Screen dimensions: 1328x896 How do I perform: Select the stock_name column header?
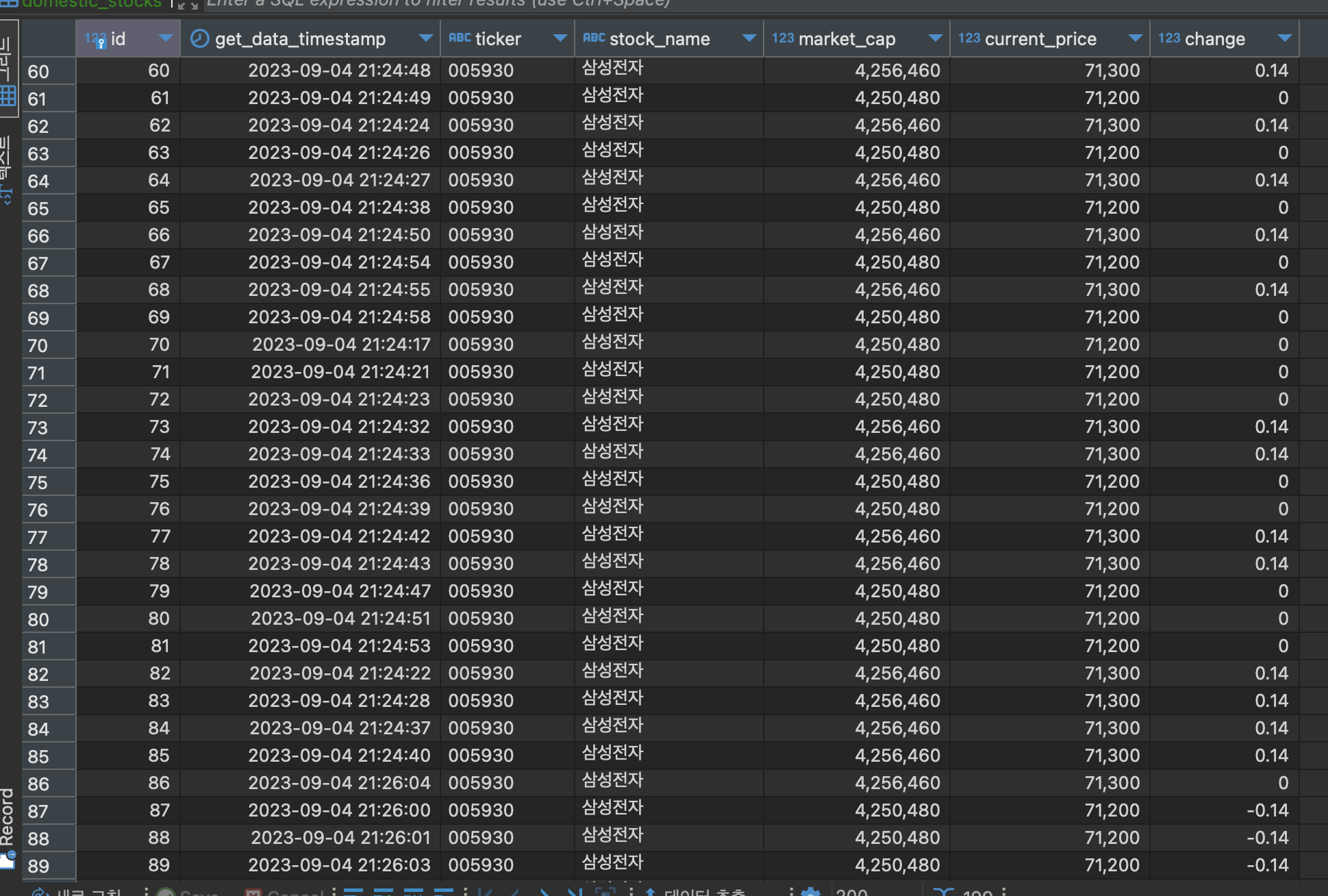(659, 39)
